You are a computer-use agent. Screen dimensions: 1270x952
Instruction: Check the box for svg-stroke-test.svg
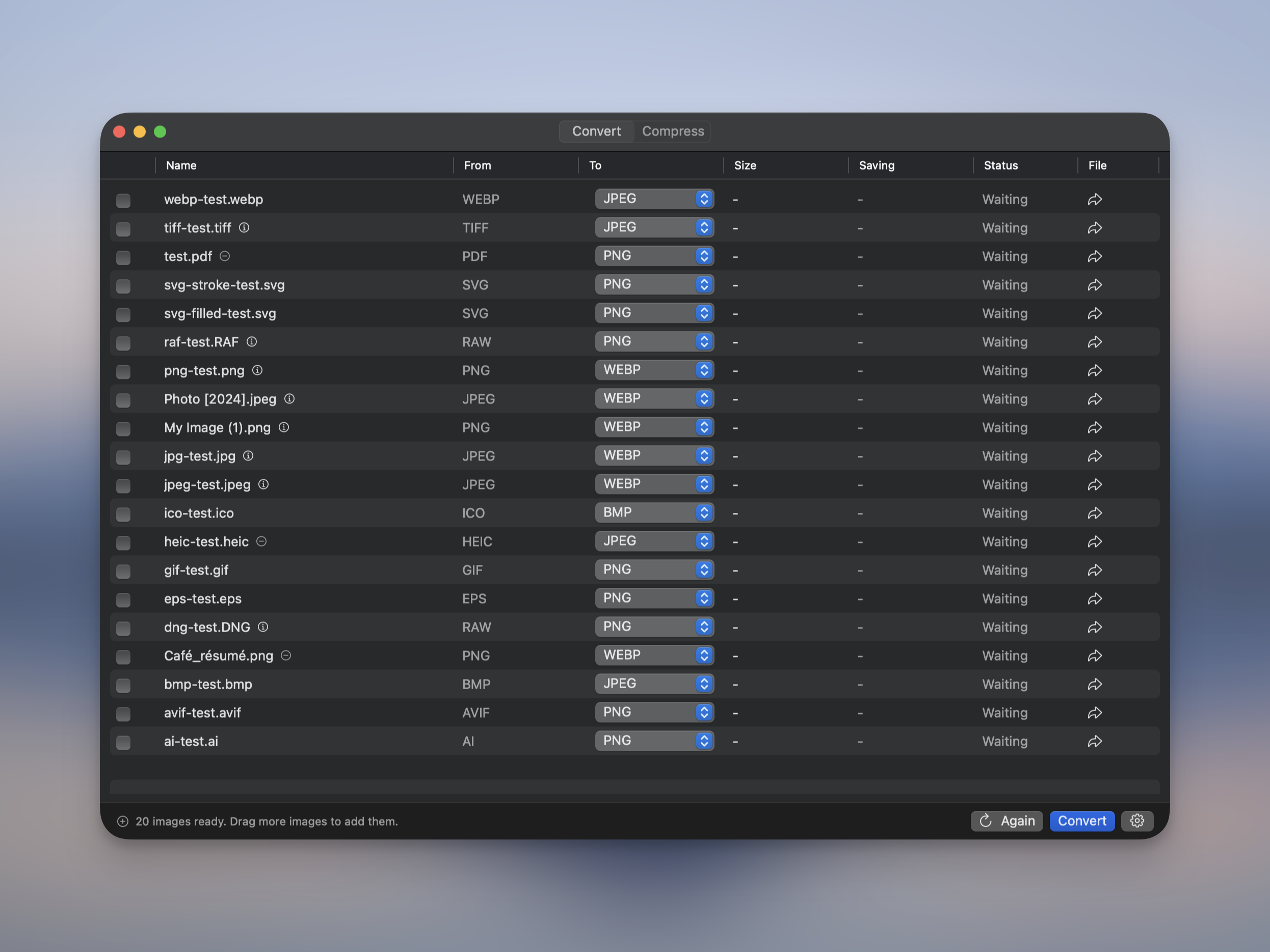coord(123,286)
